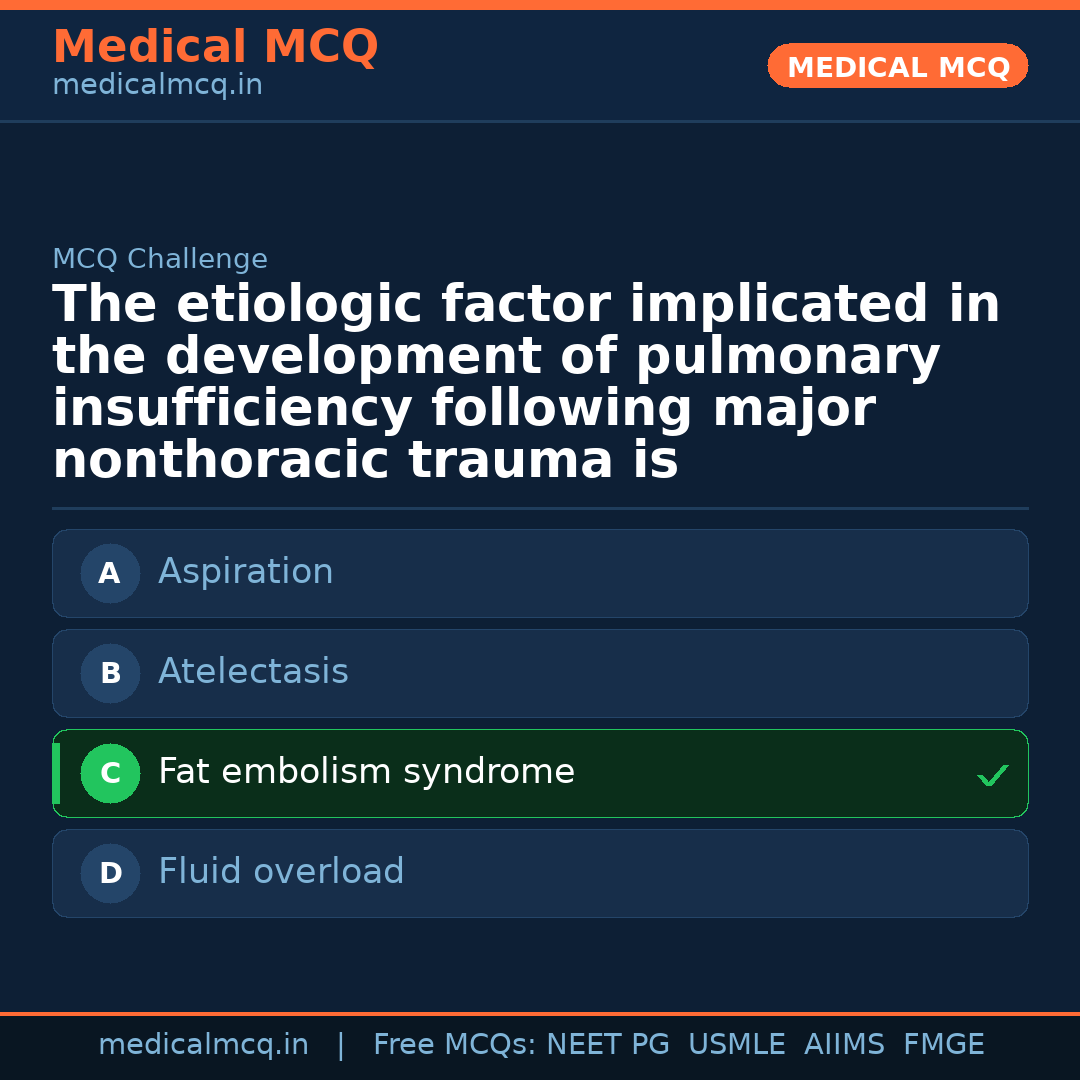Click the MCQ Challenge label
The width and height of the screenshot is (1080, 1080).
160,260
